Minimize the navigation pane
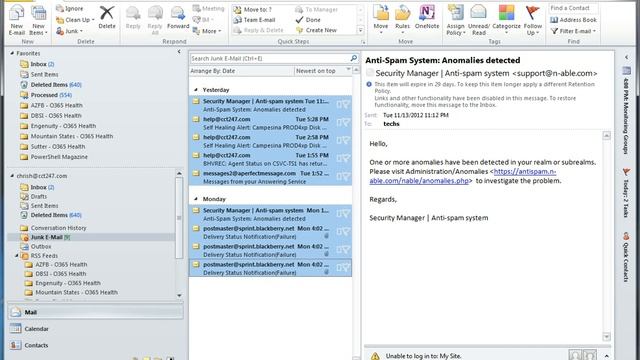Viewport: 640px width, 360px height. click(x=179, y=52)
